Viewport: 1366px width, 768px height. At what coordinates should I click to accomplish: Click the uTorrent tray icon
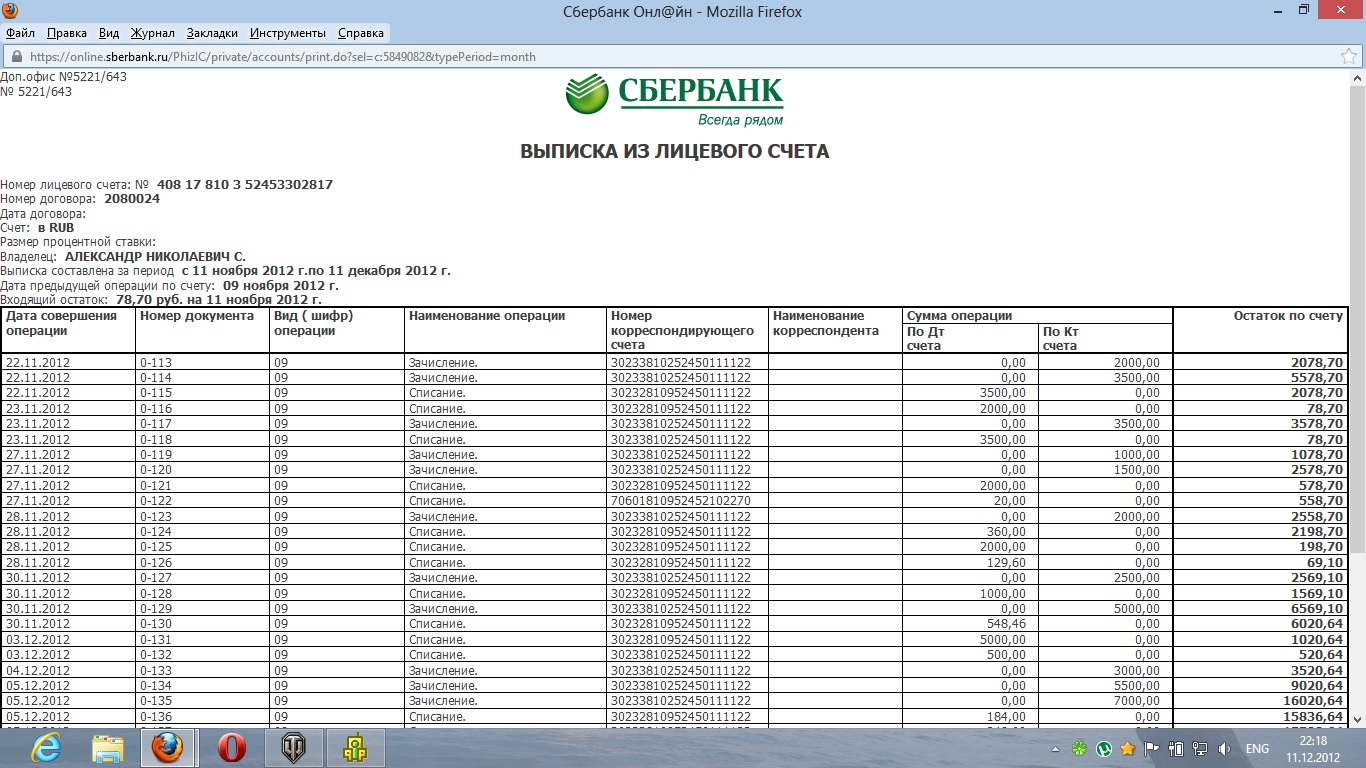click(x=1104, y=749)
